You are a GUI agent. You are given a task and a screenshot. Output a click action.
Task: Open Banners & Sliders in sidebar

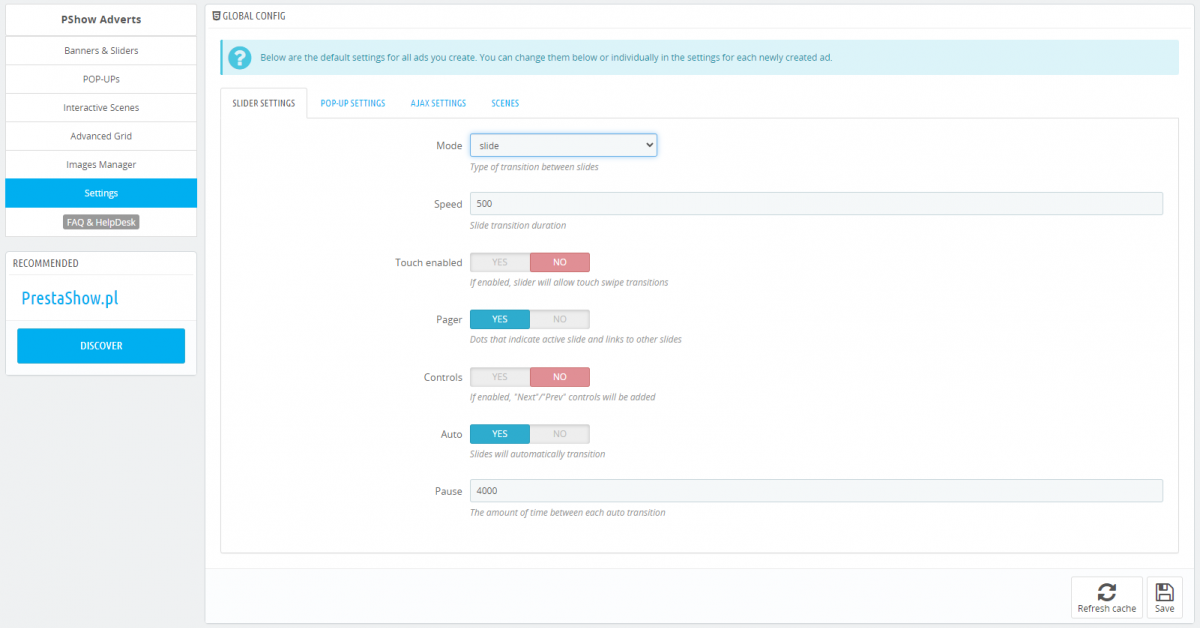(101, 50)
